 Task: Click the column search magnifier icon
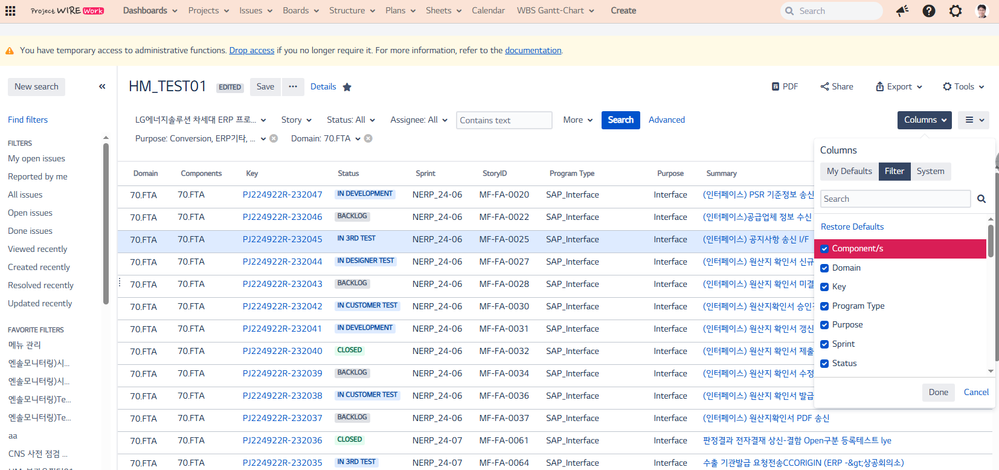981,199
